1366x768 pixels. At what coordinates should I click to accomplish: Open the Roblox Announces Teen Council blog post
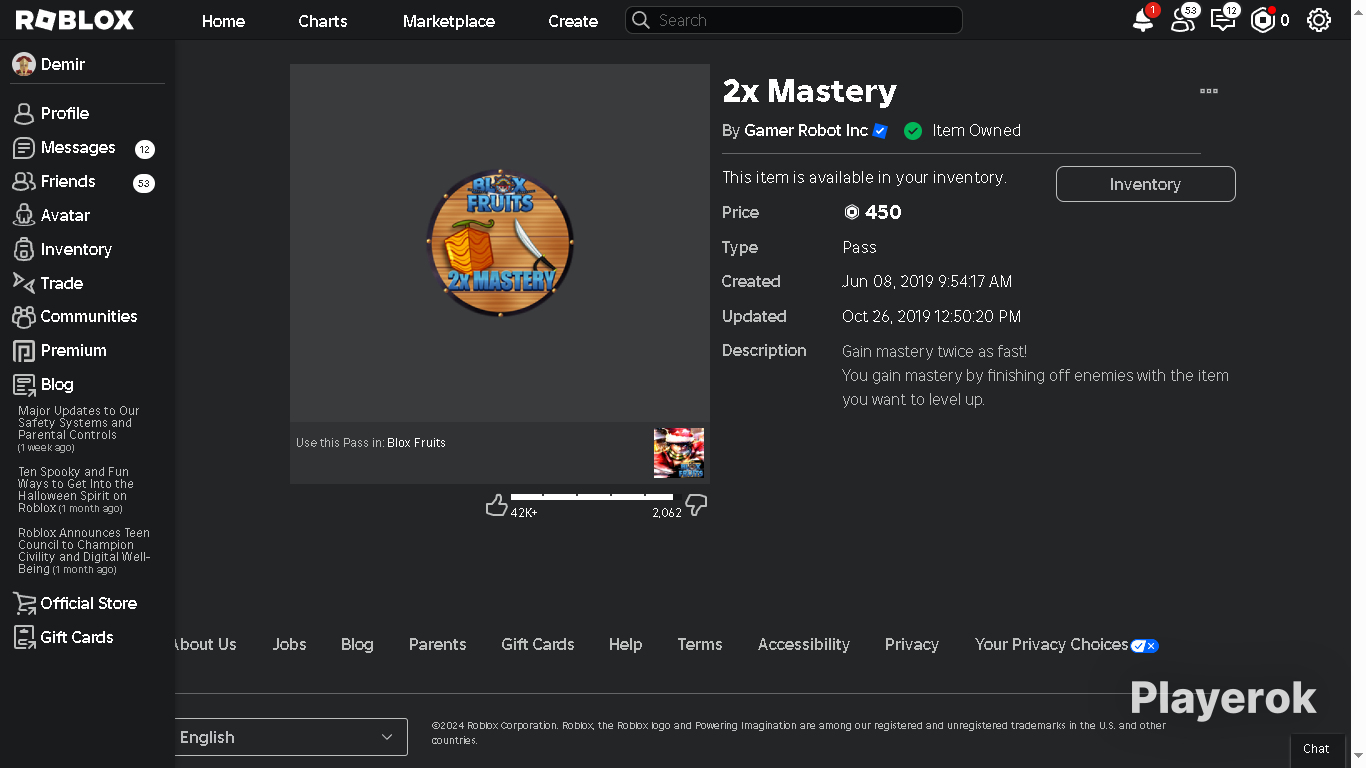click(x=85, y=551)
